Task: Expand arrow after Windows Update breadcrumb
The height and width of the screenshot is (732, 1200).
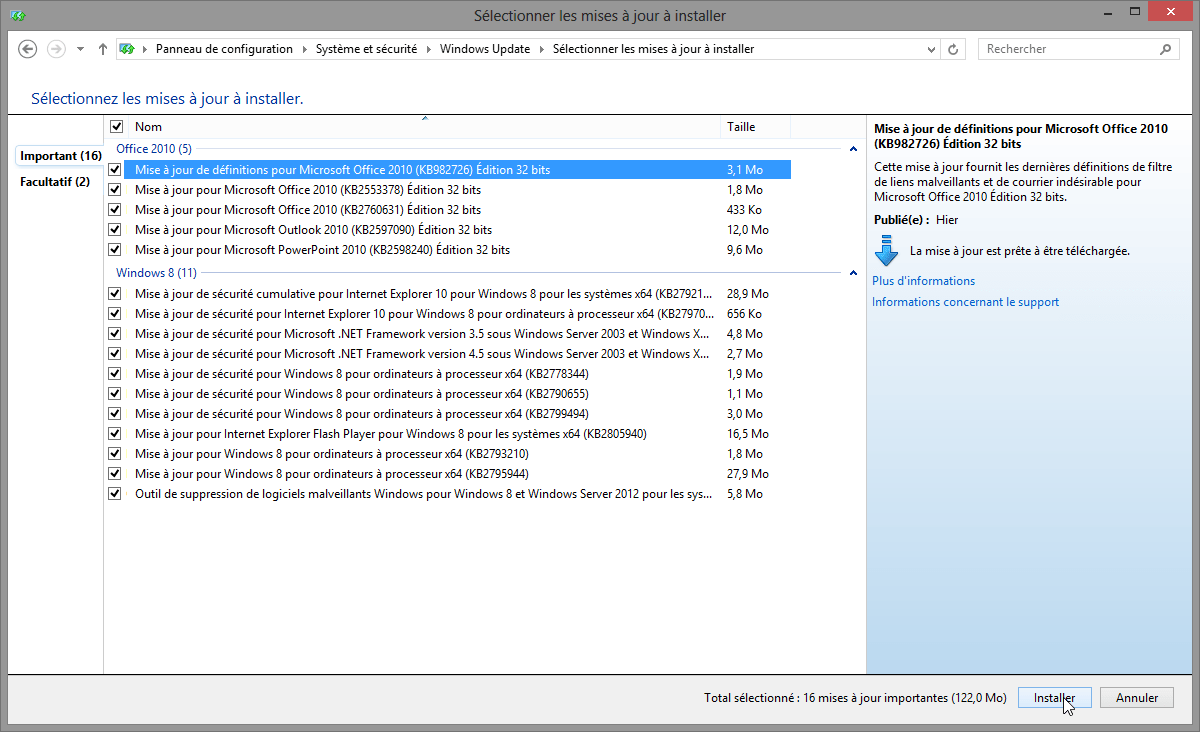Action: [542, 49]
